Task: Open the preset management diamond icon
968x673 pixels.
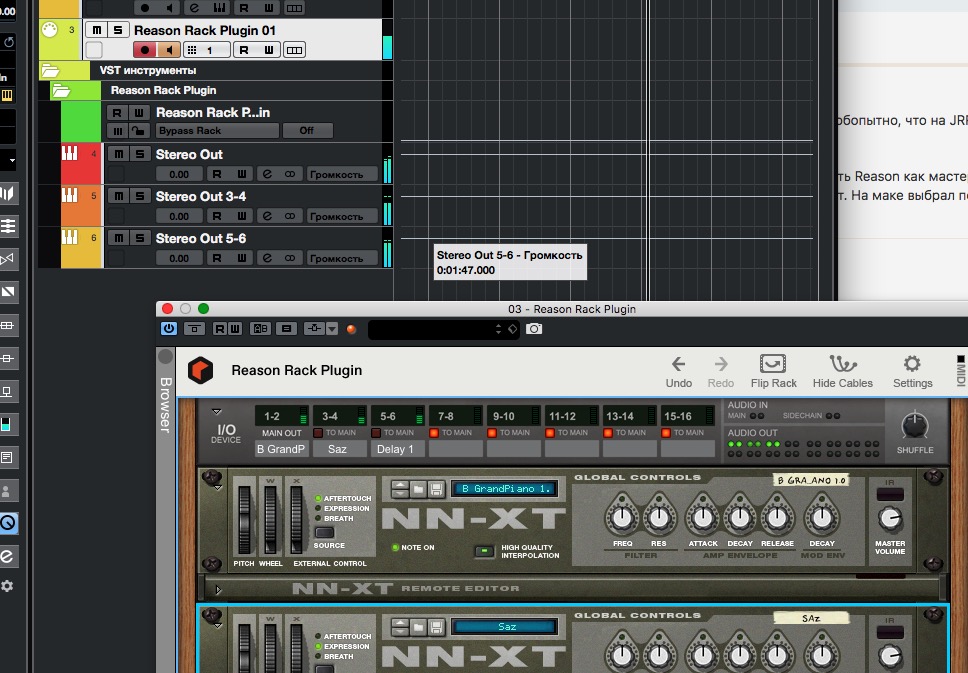Action: click(512, 329)
